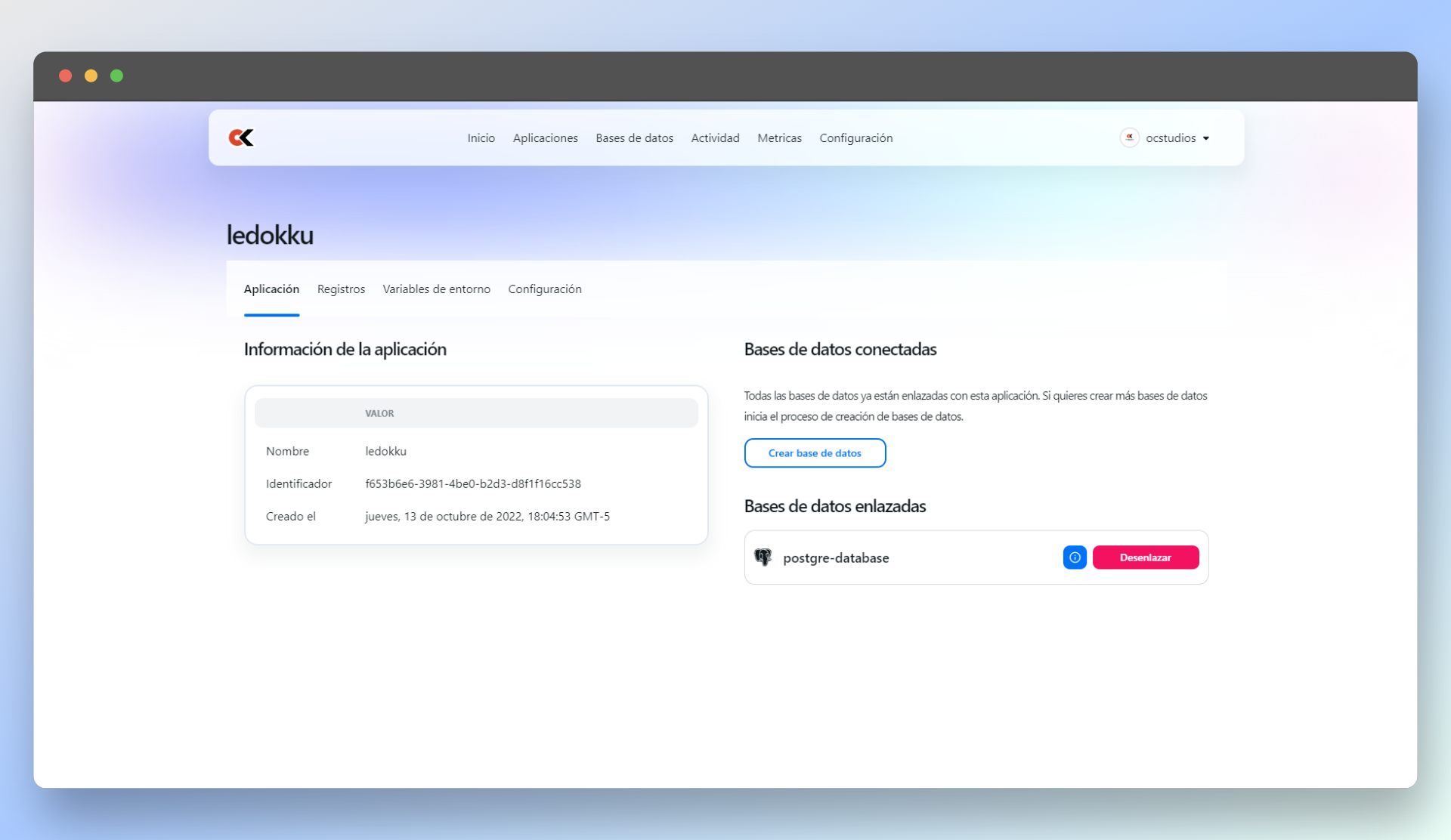Open the Inicio nav item

(481, 138)
